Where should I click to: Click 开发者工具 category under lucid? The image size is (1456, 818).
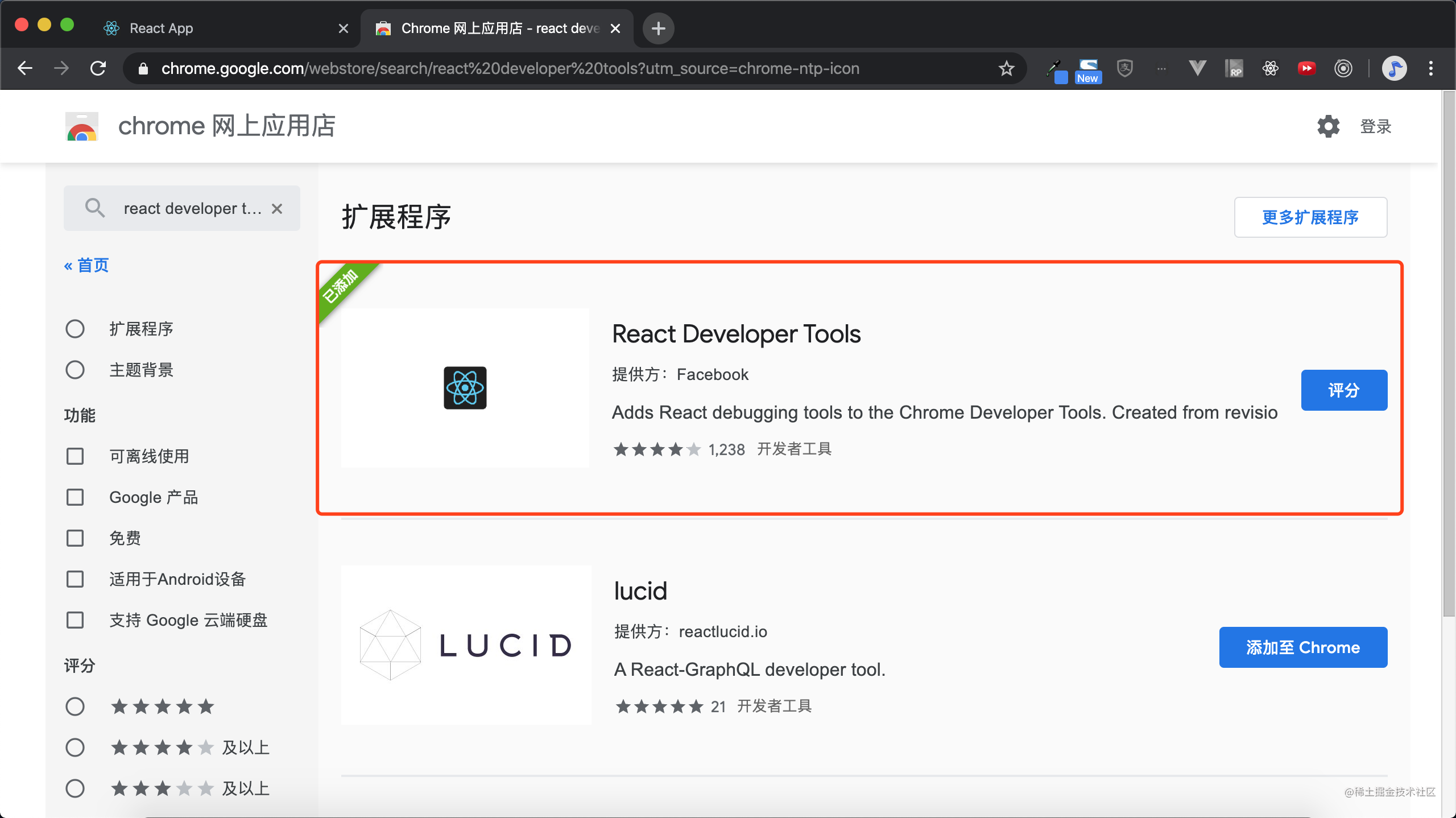pos(775,706)
